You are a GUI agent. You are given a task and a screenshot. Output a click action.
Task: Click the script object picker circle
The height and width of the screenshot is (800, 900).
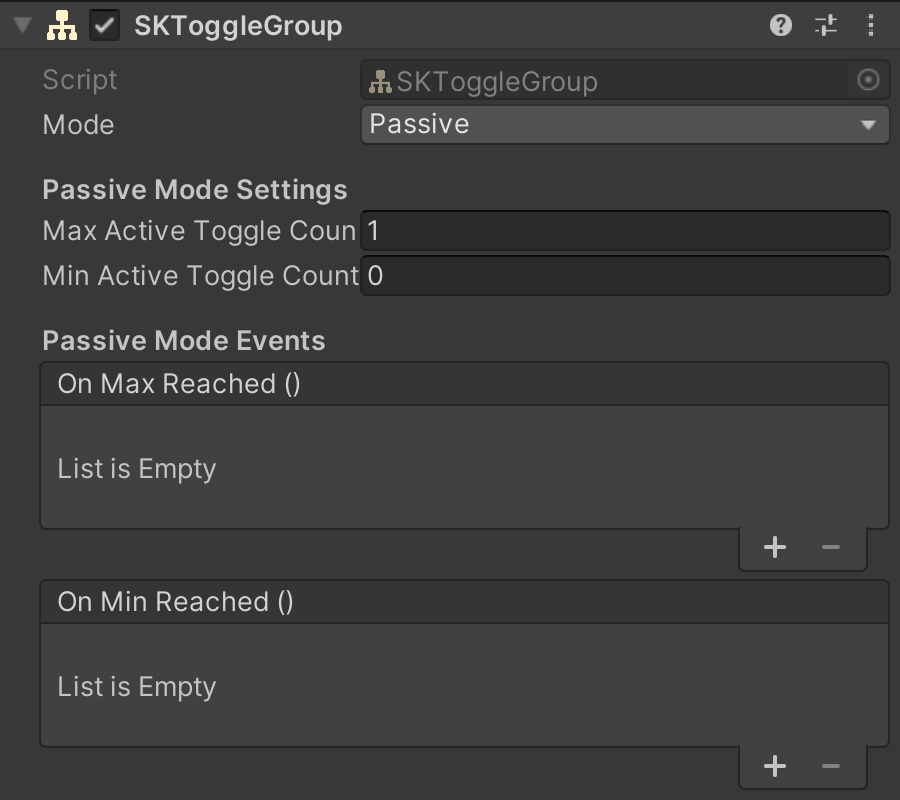click(x=868, y=80)
